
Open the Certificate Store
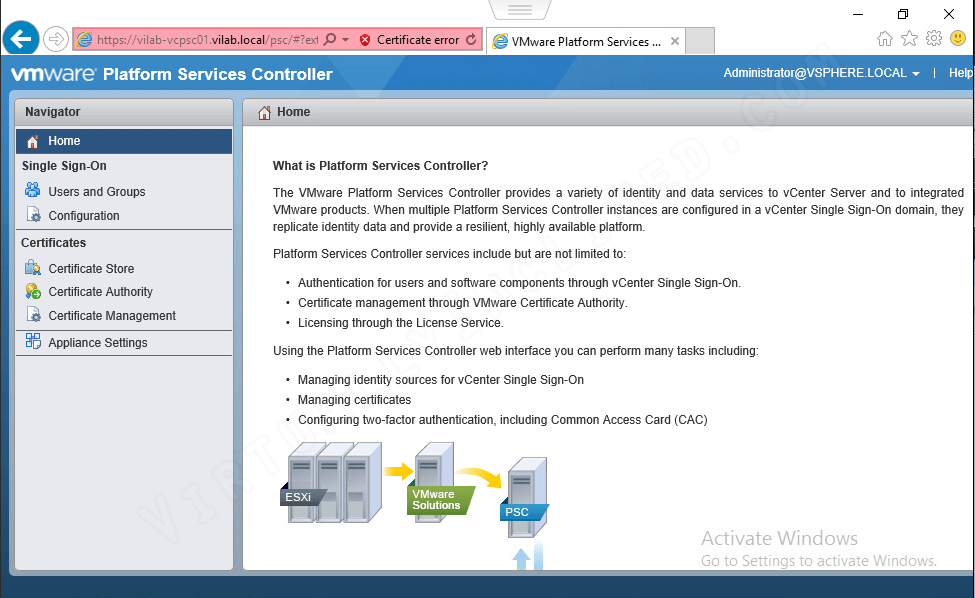(x=91, y=268)
